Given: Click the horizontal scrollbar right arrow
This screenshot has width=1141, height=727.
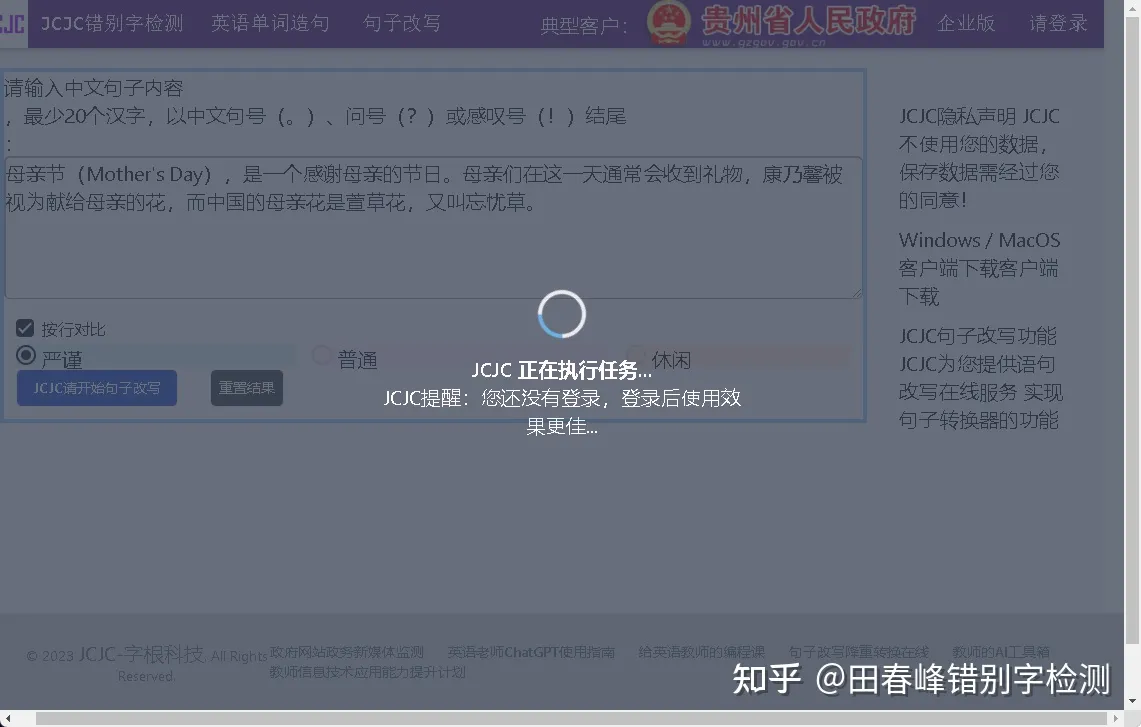Looking at the screenshot, I should pyautogui.click(x=1116, y=719).
